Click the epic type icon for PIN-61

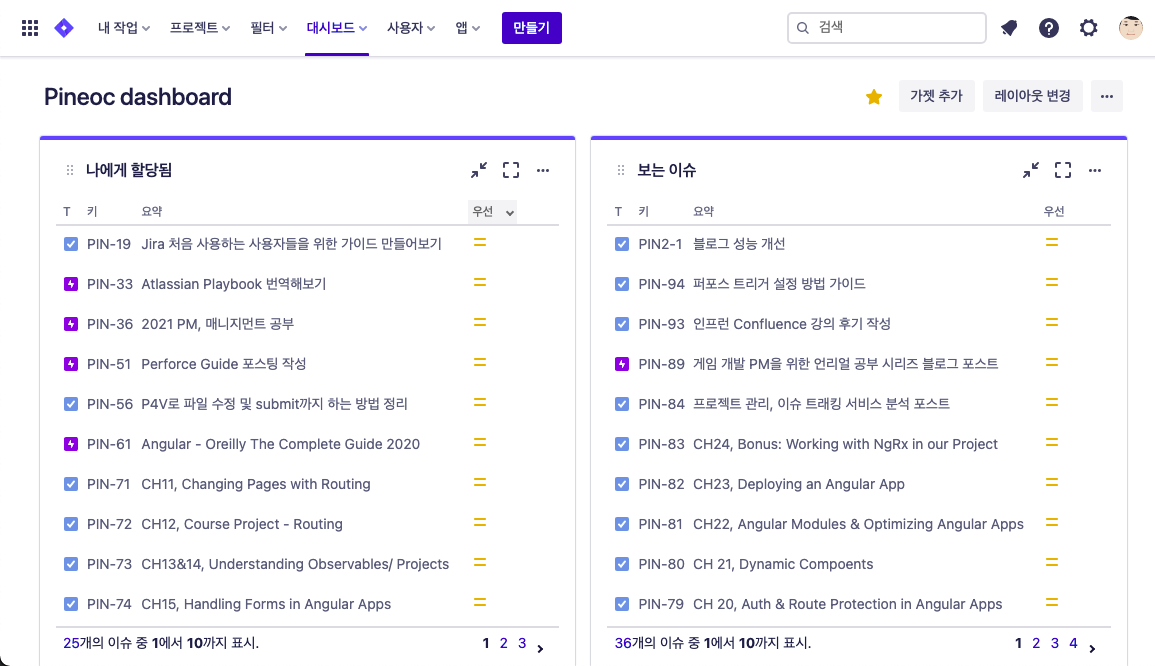coord(71,444)
